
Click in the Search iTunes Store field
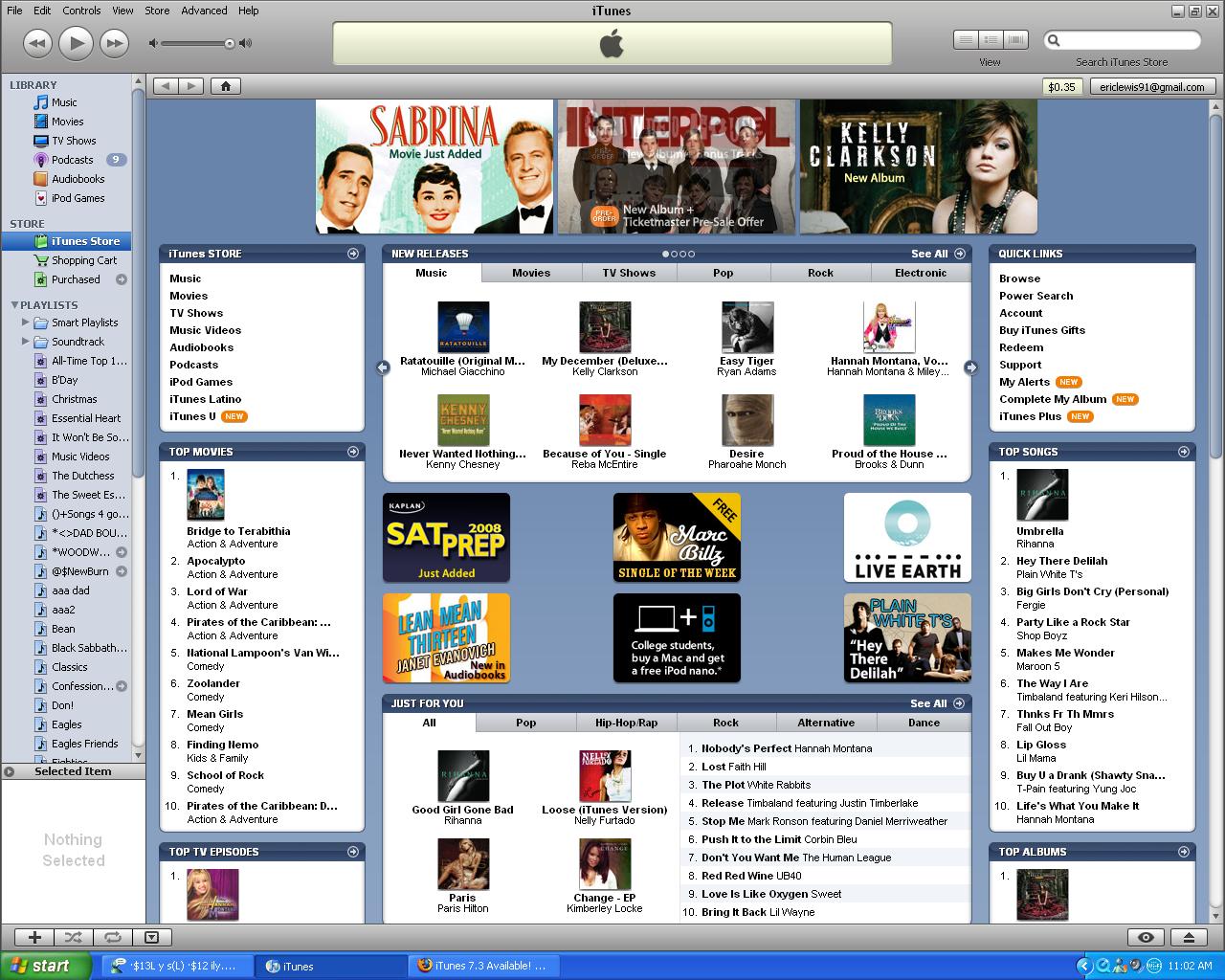click(1122, 40)
